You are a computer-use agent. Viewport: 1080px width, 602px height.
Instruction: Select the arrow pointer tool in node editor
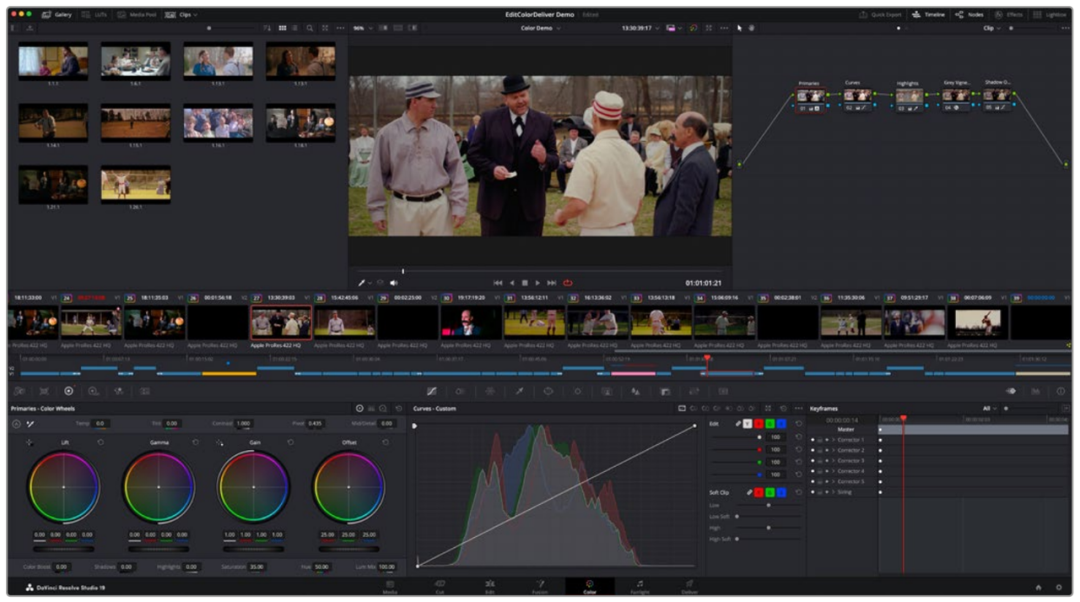[740, 28]
